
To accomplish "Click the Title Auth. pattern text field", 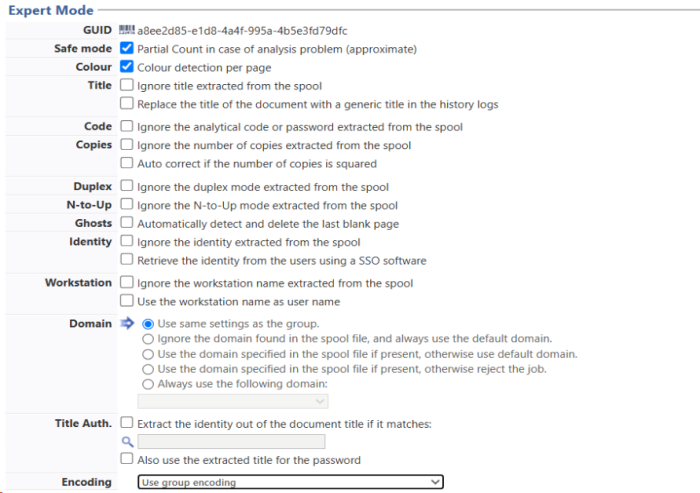I will [231, 441].
